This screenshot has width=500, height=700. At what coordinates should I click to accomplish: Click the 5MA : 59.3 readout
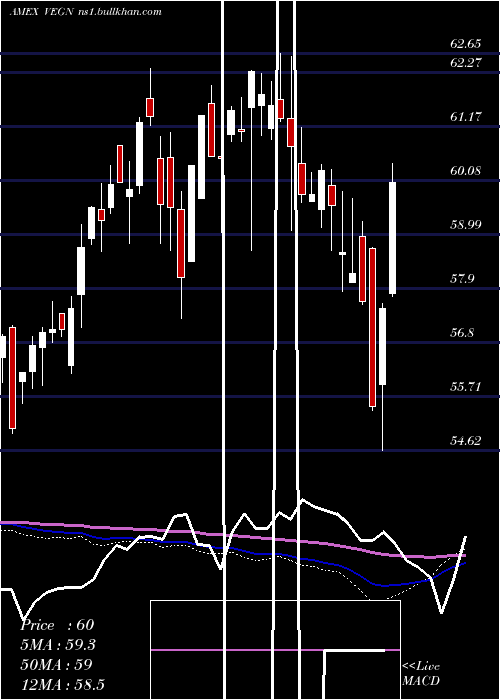pyautogui.click(x=58, y=645)
